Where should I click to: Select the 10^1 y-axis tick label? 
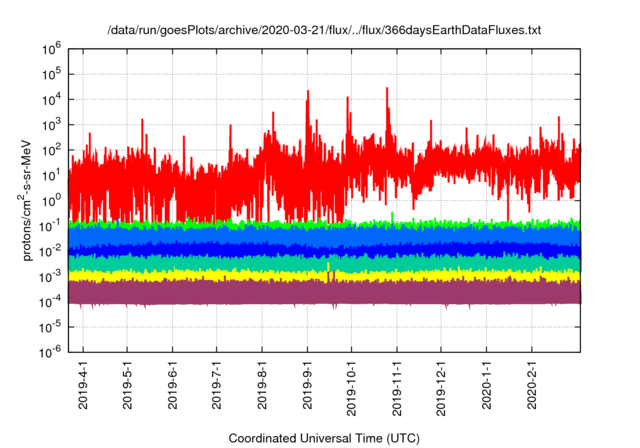click(51, 175)
